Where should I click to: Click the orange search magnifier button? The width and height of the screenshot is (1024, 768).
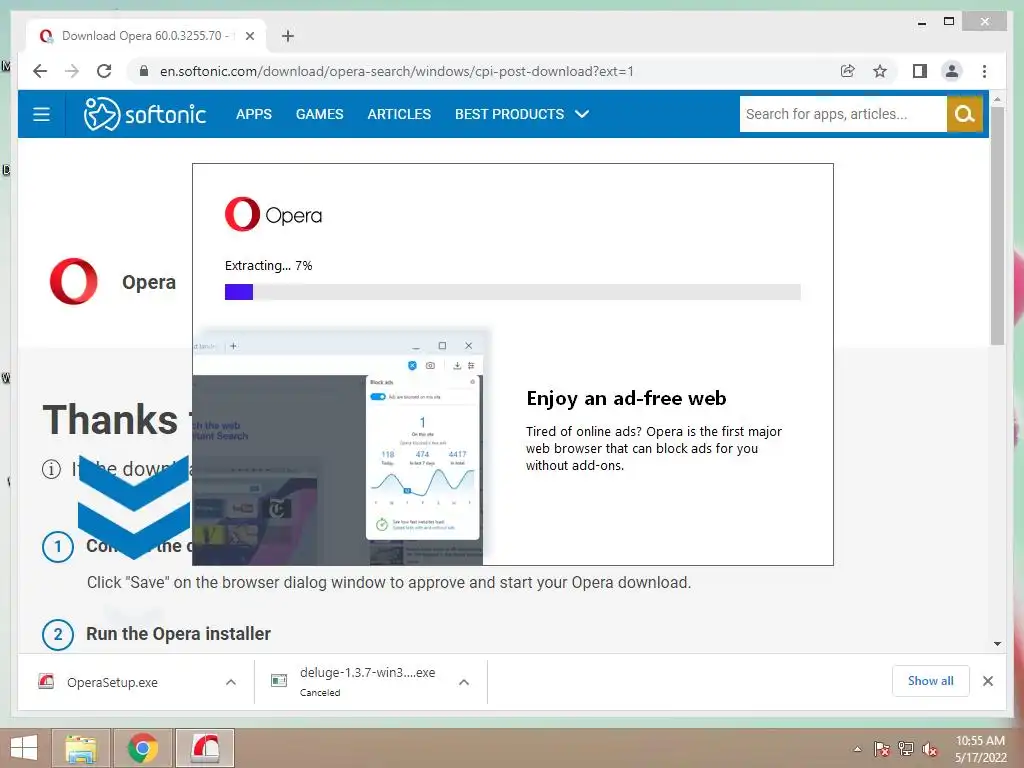[x=965, y=114]
